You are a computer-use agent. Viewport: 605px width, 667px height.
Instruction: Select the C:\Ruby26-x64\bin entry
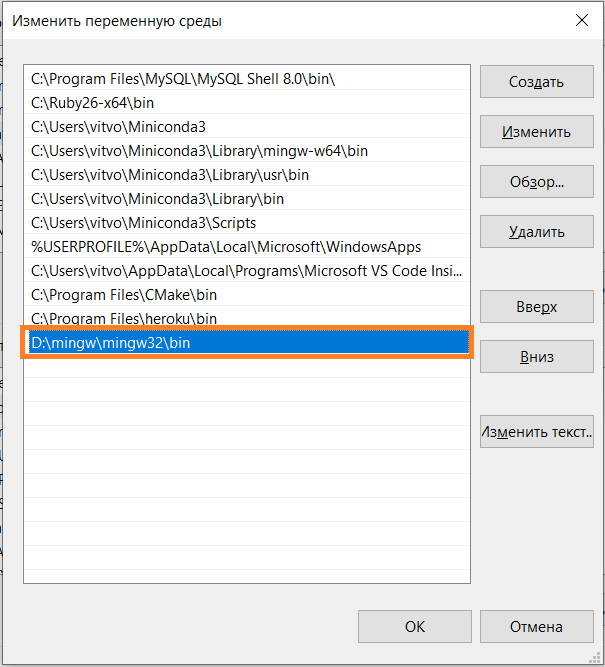[92, 103]
